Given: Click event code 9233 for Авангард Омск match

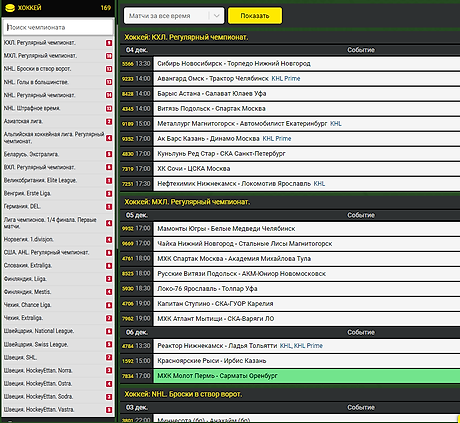Looking at the screenshot, I should [128, 79].
